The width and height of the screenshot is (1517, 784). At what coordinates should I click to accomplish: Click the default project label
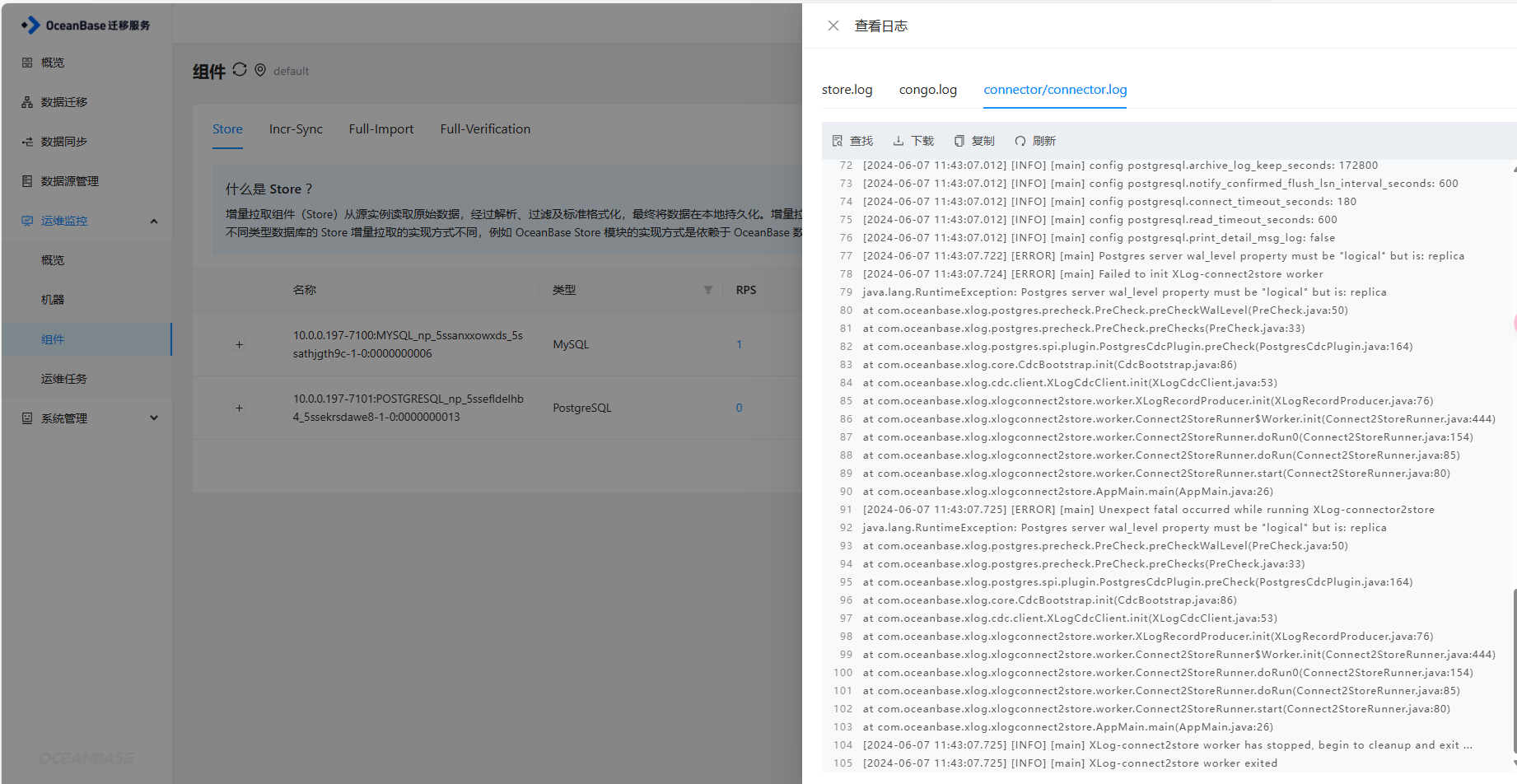[291, 71]
